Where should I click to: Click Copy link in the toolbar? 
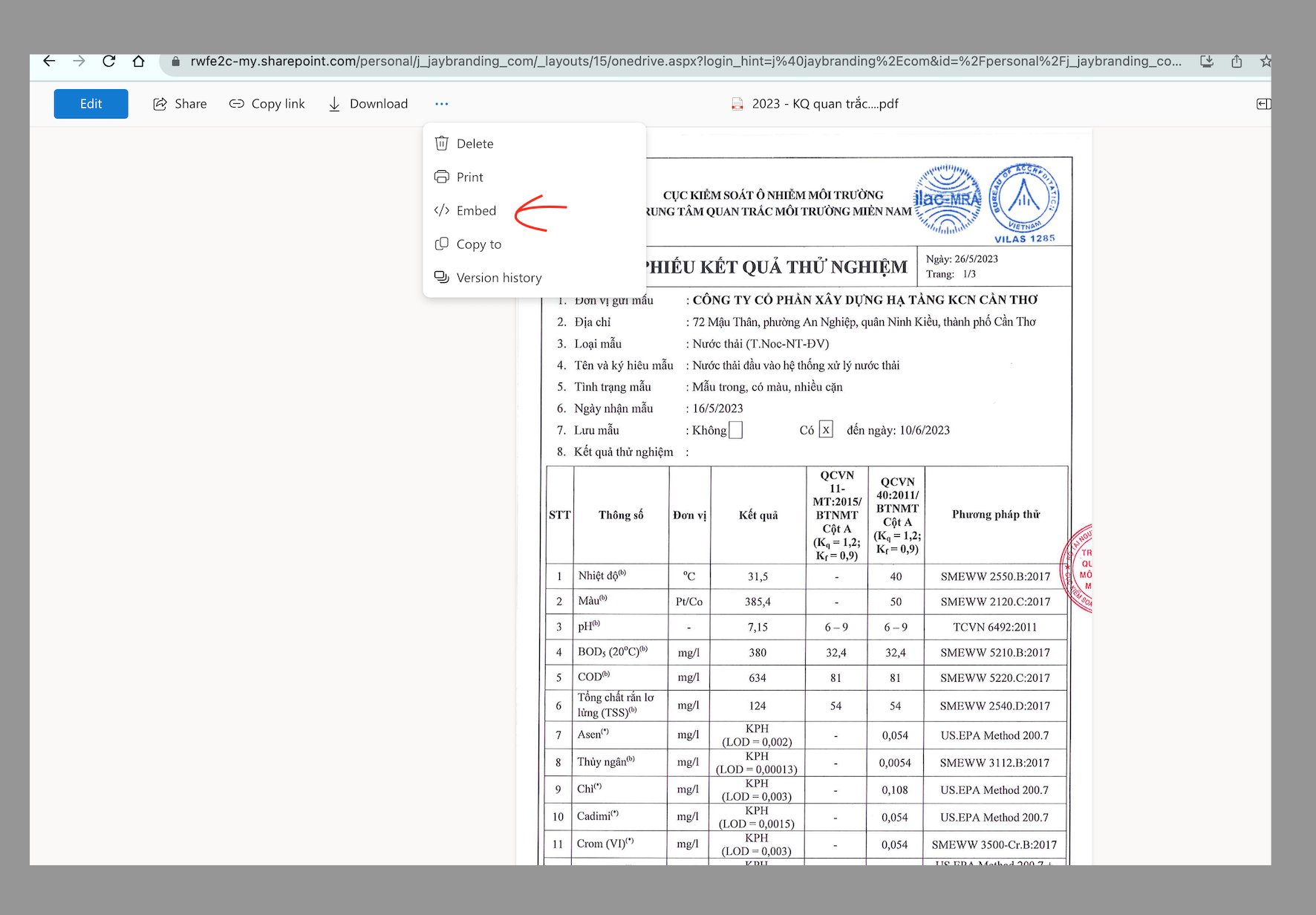pyautogui.click(x=267, y=104)
